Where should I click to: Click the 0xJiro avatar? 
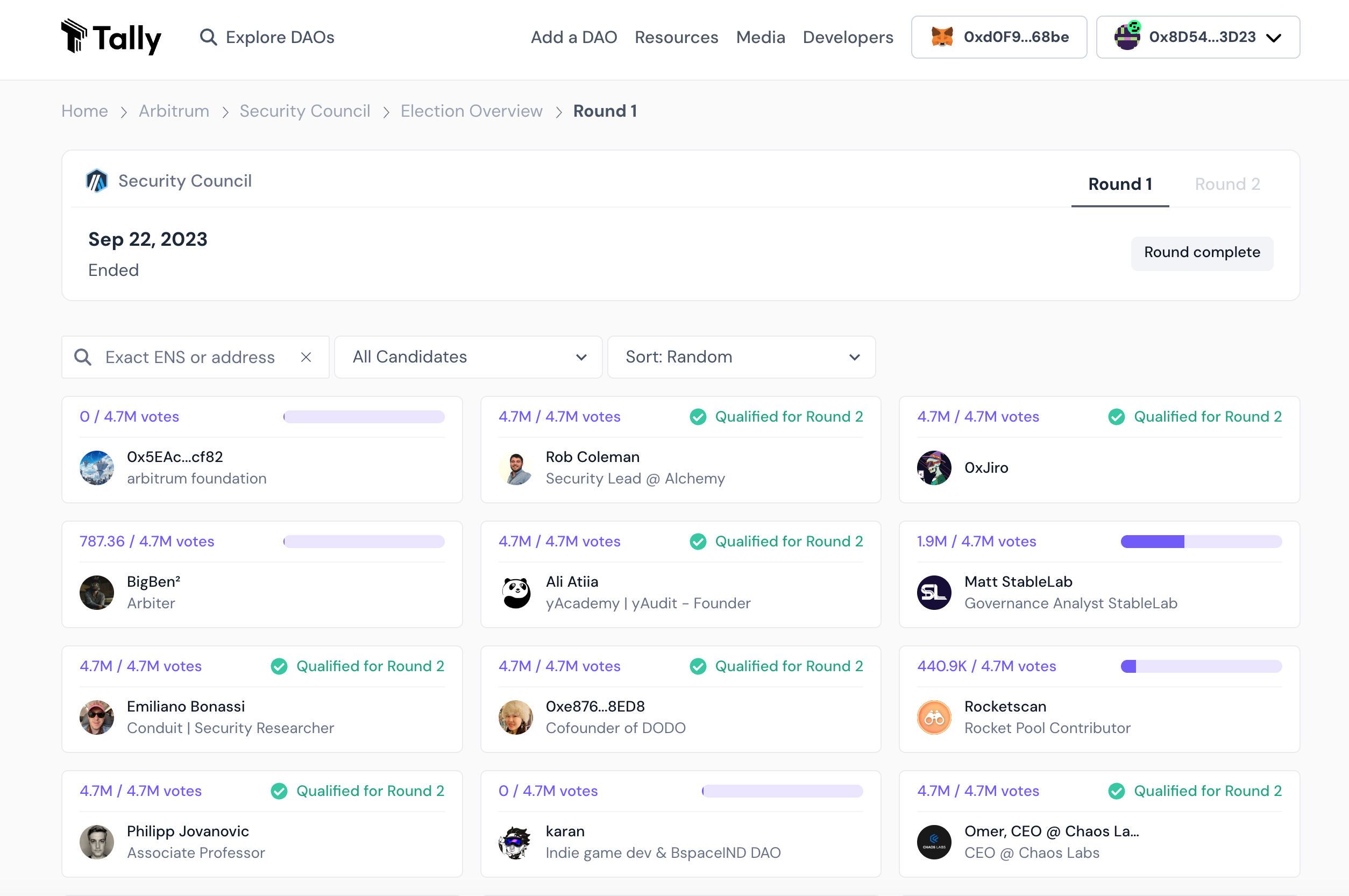click(934, 468)
